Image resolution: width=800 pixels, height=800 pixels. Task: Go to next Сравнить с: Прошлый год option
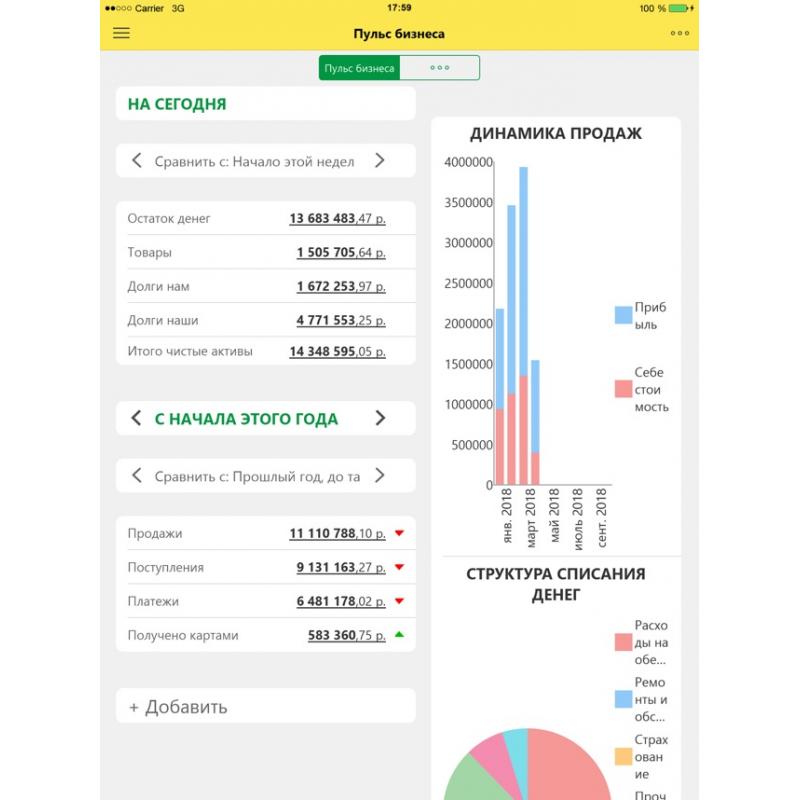pos(380,476)
